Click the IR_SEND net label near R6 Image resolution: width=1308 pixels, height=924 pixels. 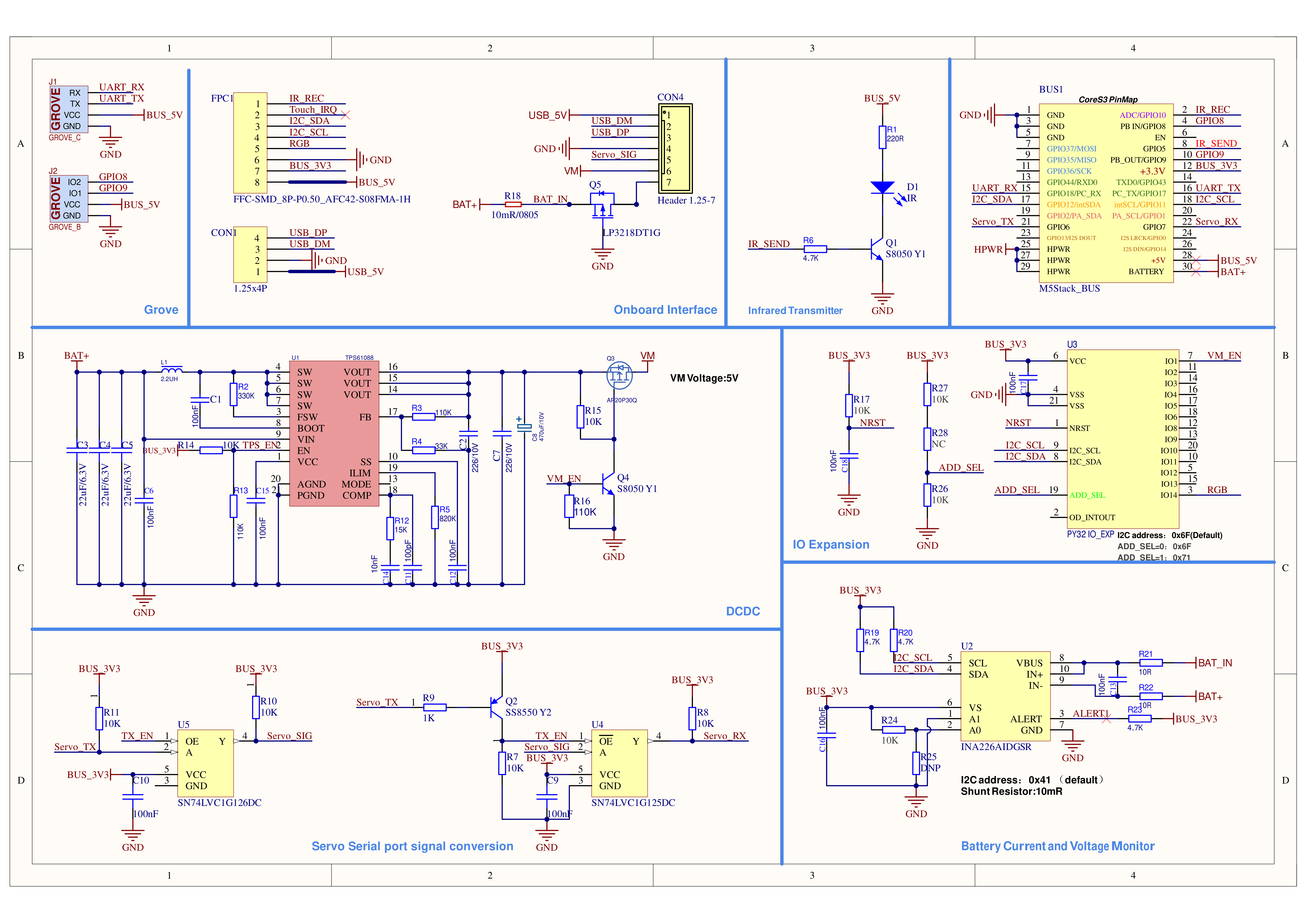coord(769,244)
